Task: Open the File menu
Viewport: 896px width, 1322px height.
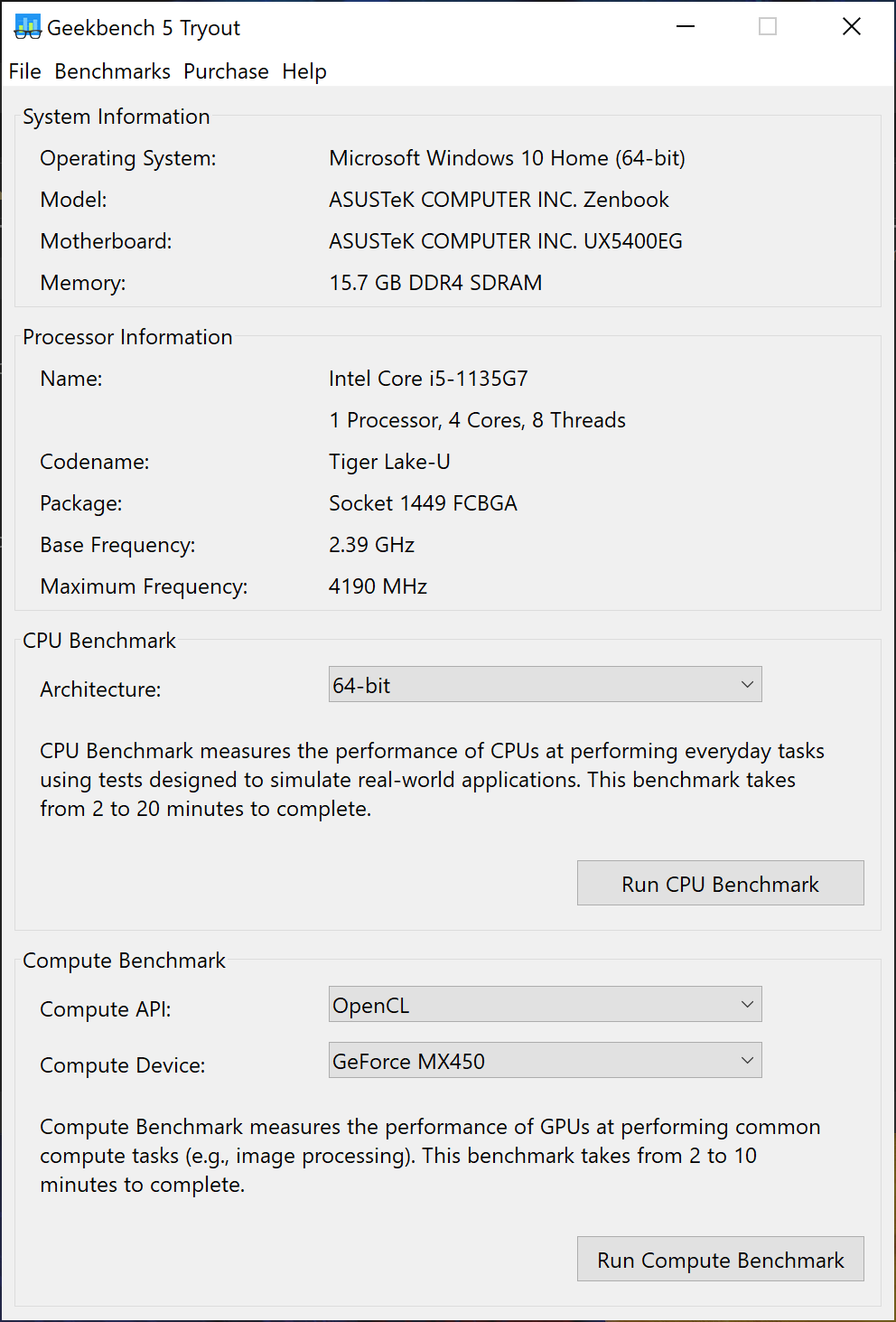Action: click(23, 71)
